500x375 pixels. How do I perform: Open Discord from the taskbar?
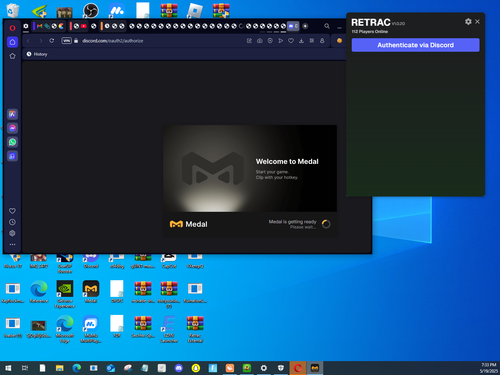click(x=179, y=368)
